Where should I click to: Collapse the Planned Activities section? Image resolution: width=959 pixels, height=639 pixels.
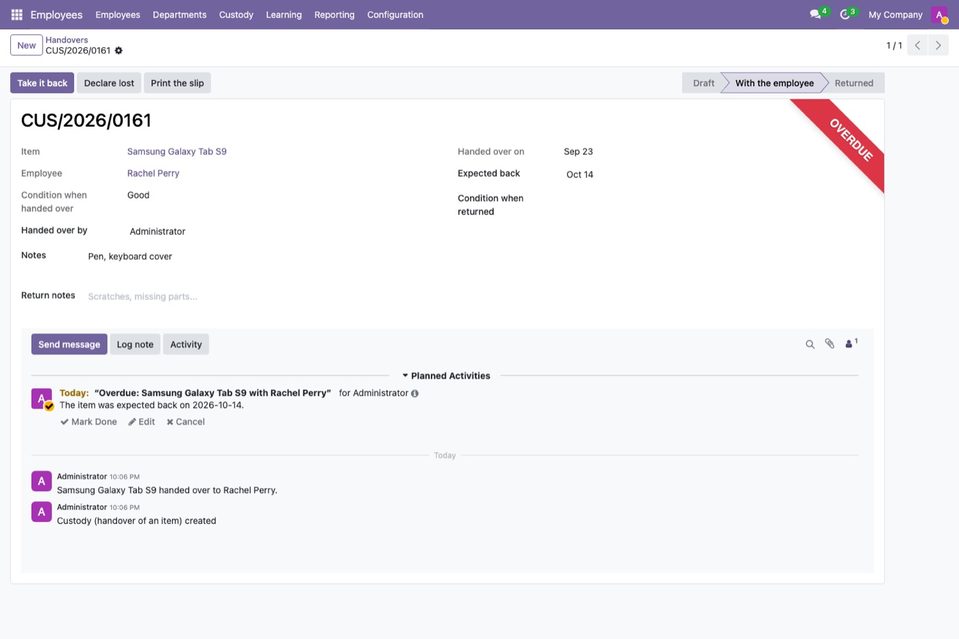(446, 375)
